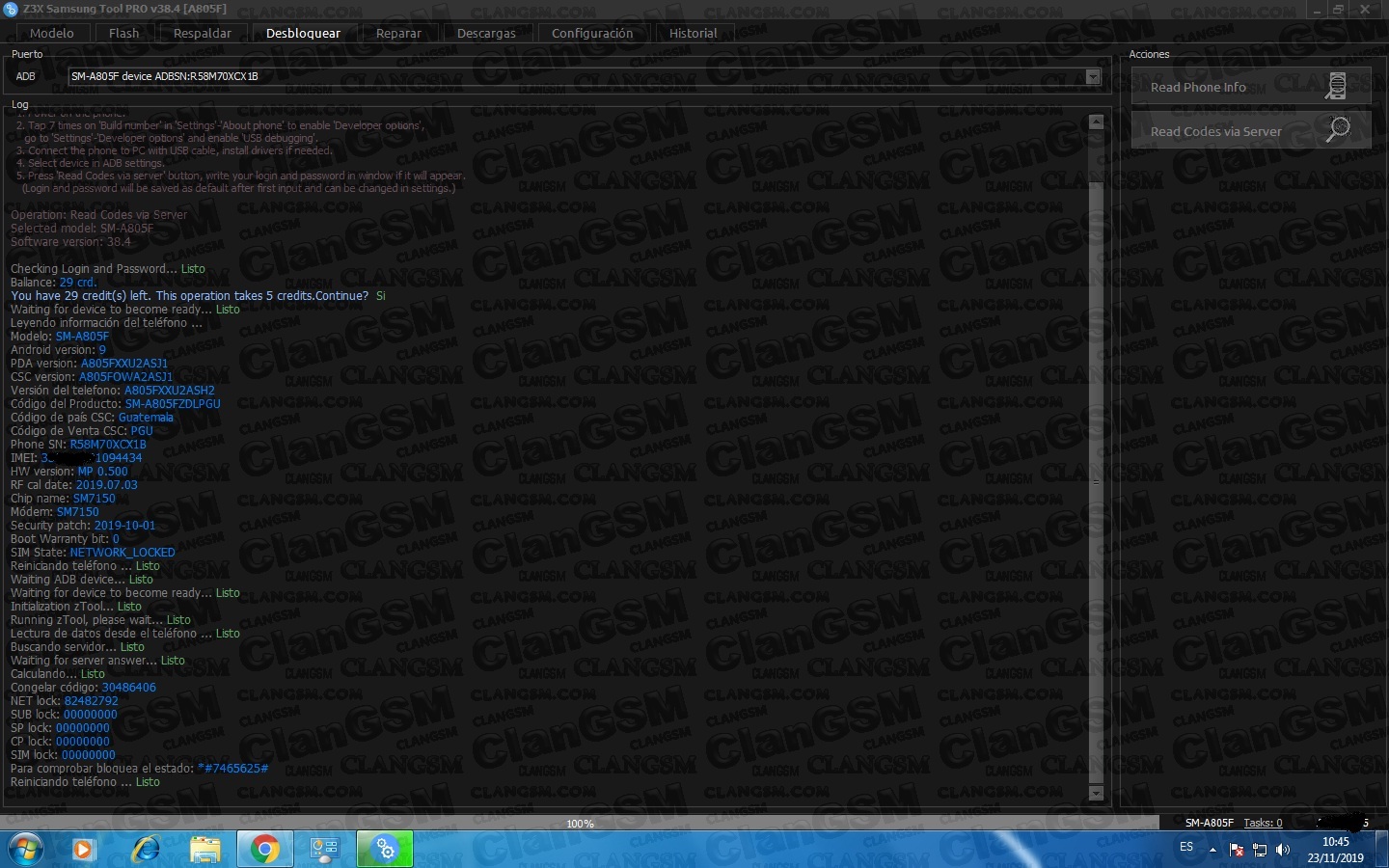The width and height of the screenshot is (1389, 868).
Task: Expand the ADB device port dropdown arrow
Action: 1093,76
